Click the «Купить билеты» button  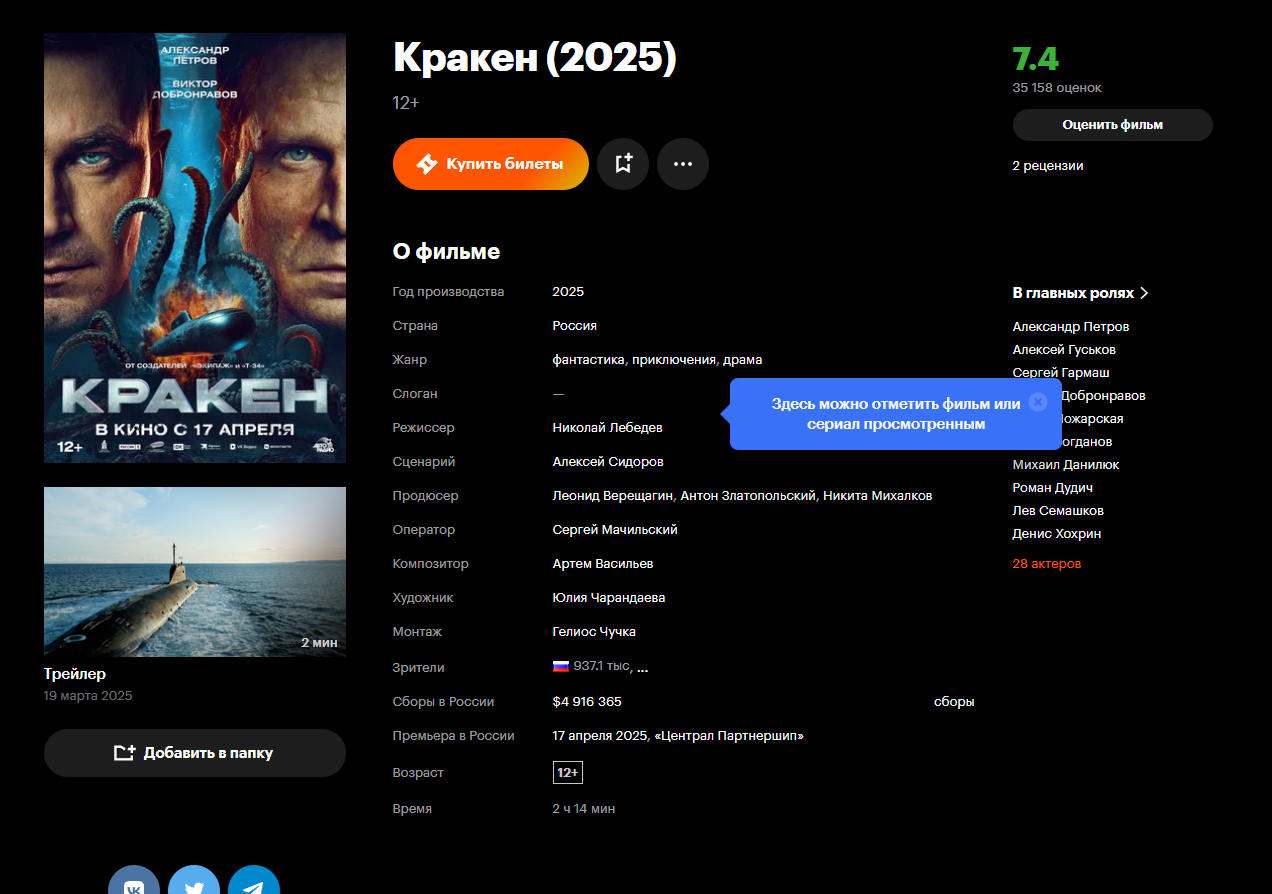click(491, 164)
